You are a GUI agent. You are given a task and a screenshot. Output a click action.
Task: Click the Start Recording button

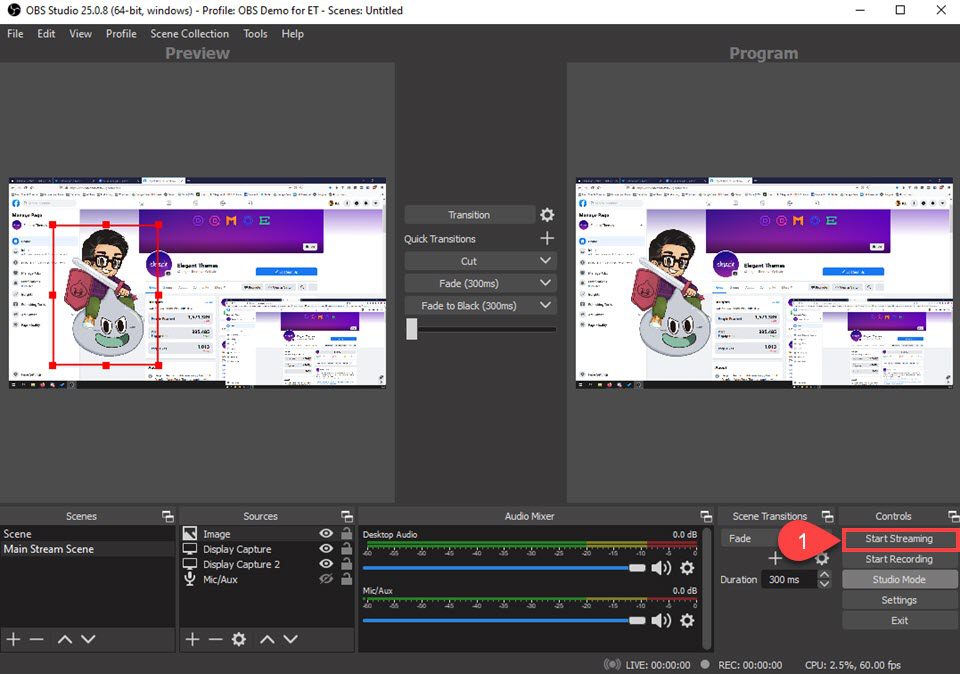[900, 559]
